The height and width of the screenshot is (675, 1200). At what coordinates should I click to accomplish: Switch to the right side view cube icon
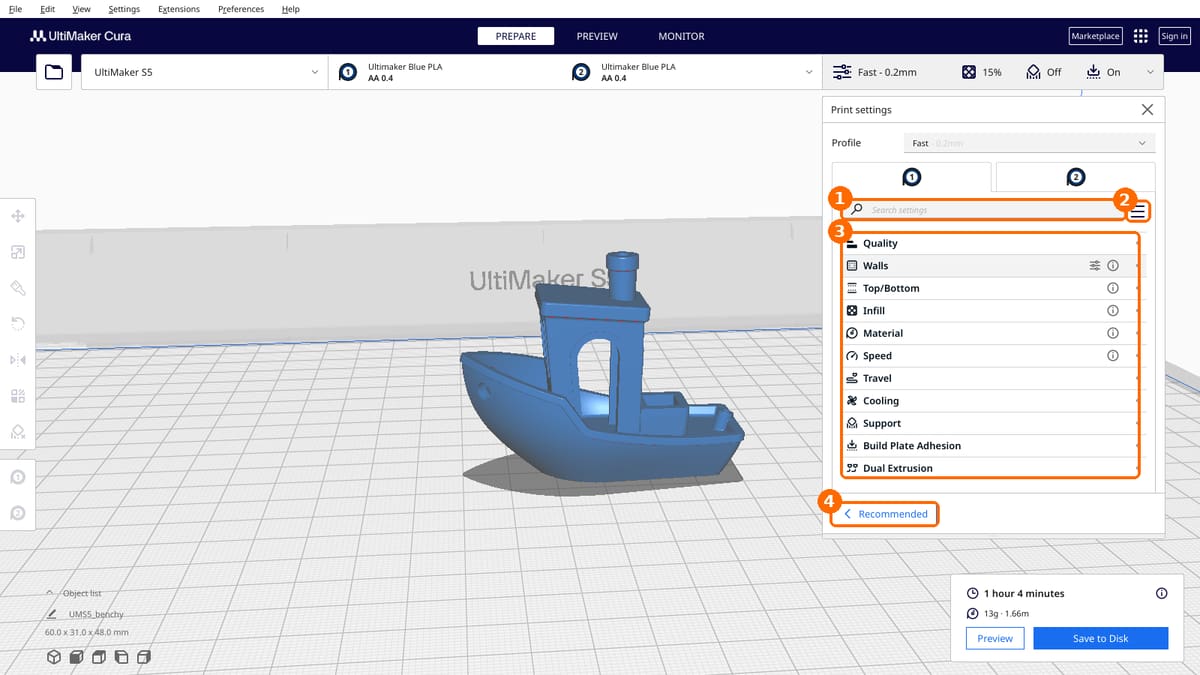pos(144,657)
